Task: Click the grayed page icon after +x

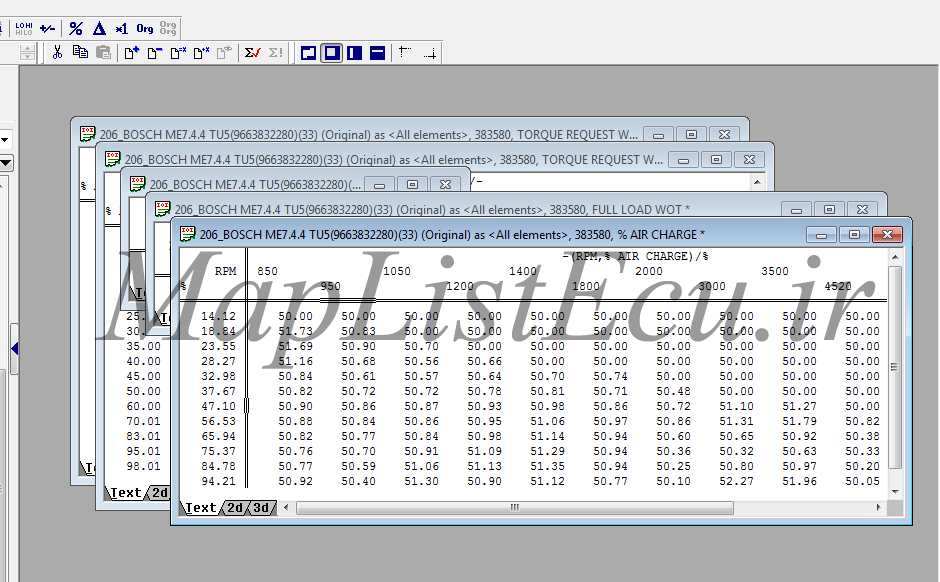Action: [x=224, y=53]
